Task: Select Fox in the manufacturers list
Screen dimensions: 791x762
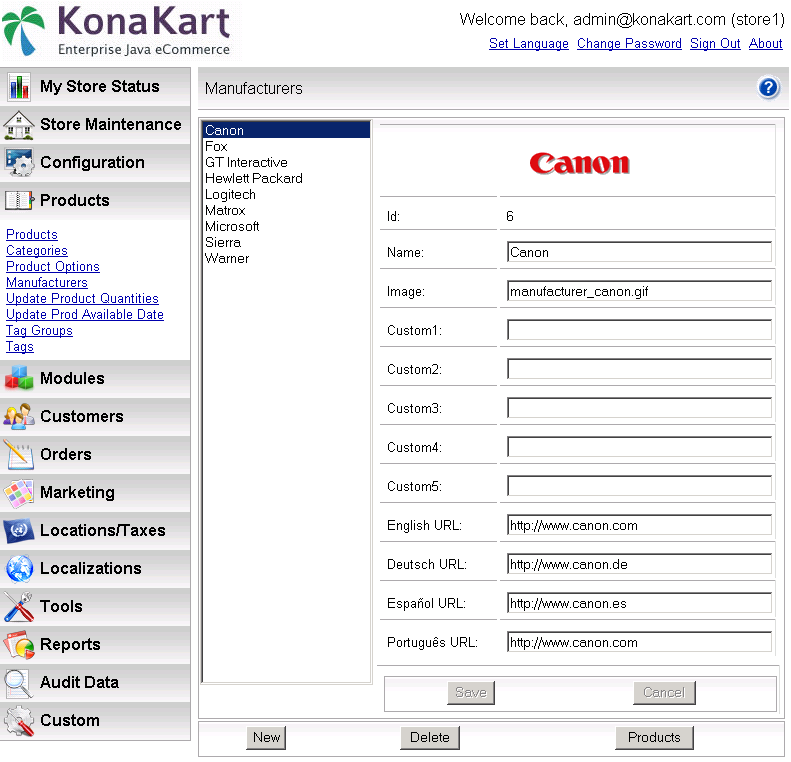Action: [x=287, y=147]
